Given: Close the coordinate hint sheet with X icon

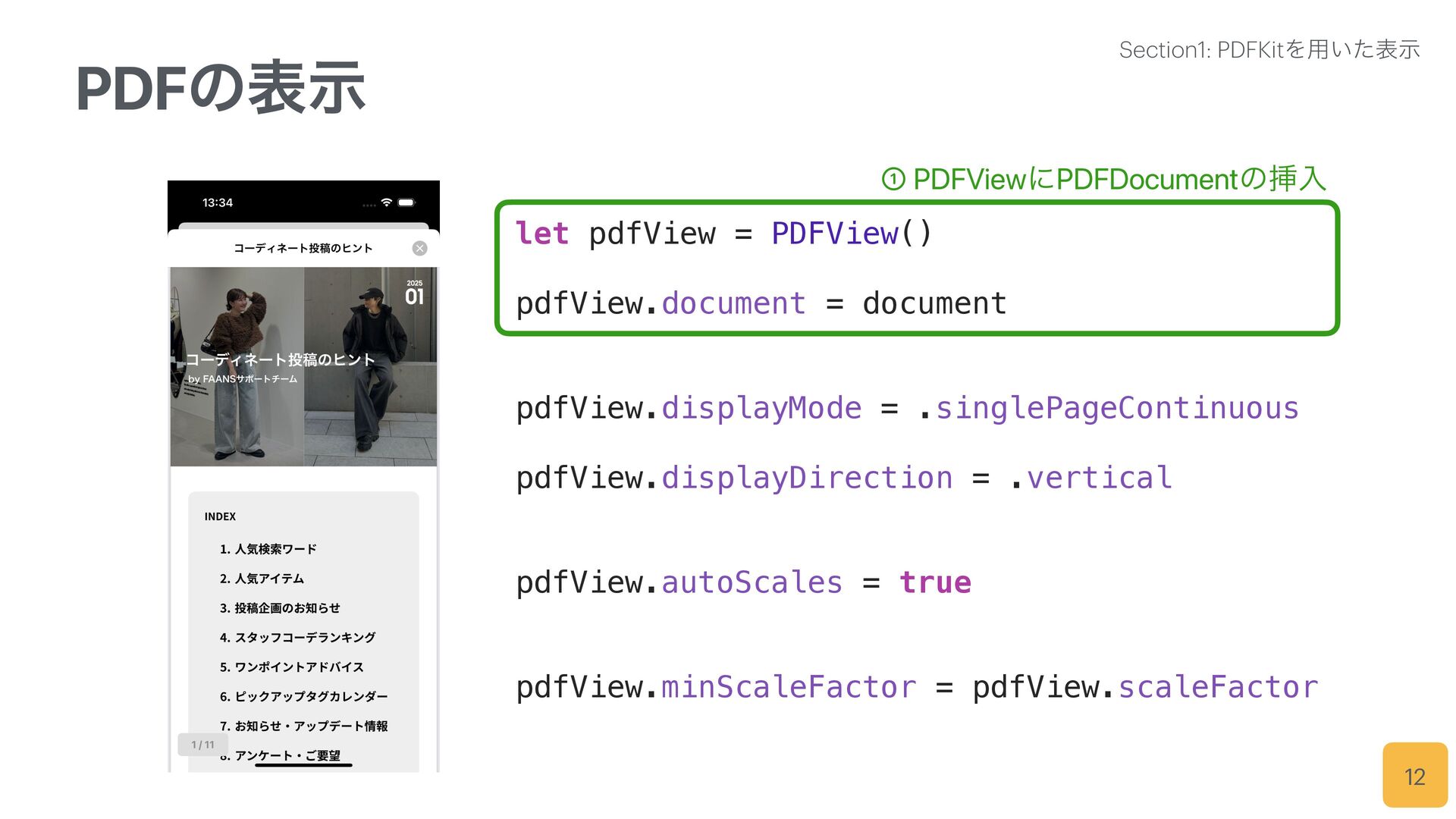Looking at the screenshot, I should tap(419, 249).
